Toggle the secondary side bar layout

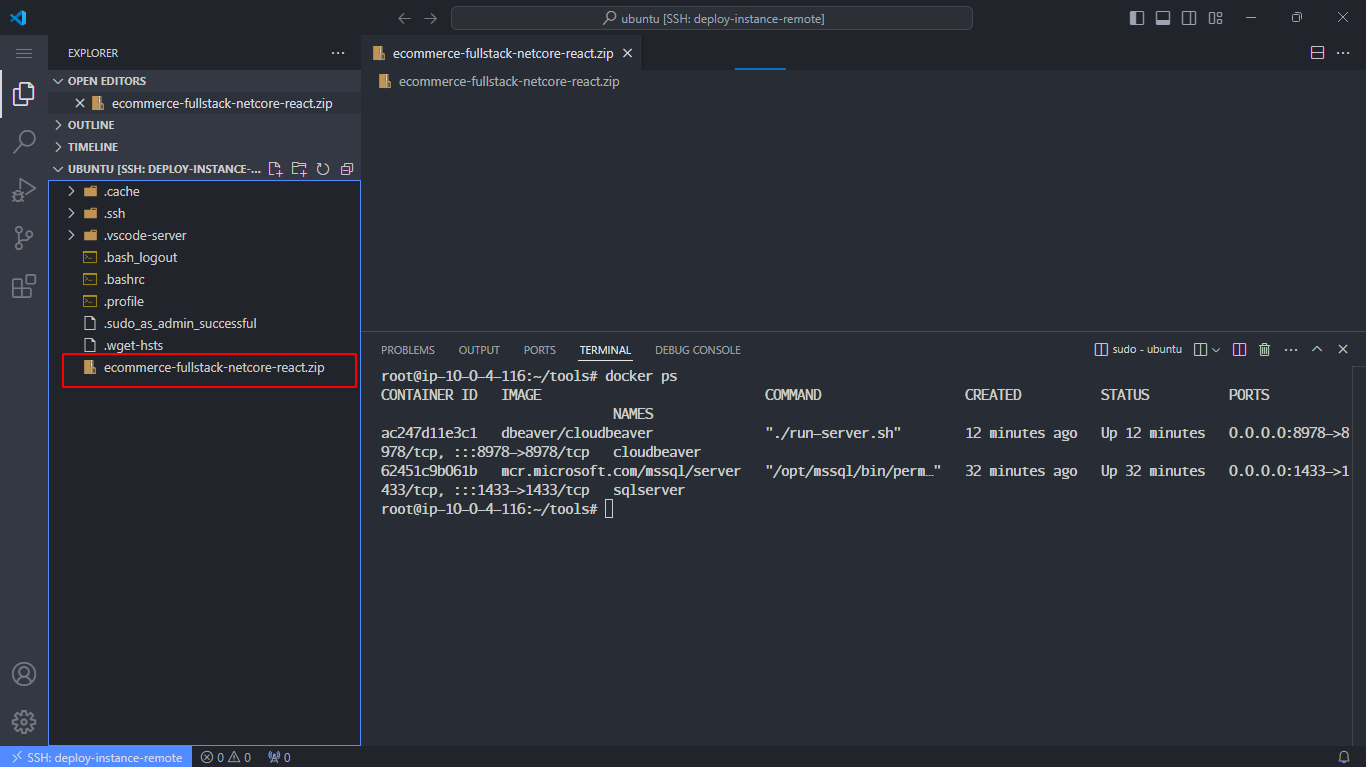tap(1189, 18)
